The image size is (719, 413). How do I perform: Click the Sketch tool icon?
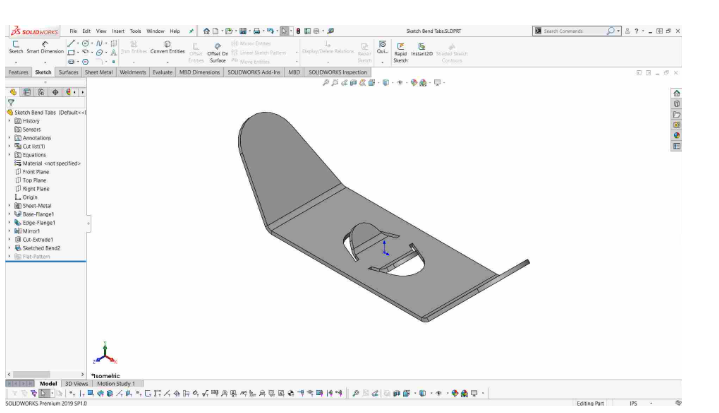16,47
